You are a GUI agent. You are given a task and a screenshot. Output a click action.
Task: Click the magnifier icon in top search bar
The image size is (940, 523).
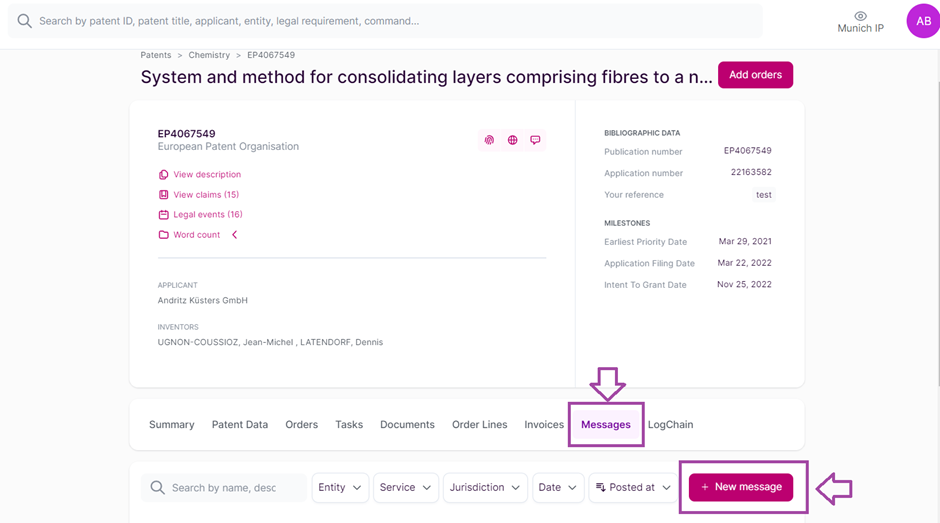(25, 21)
